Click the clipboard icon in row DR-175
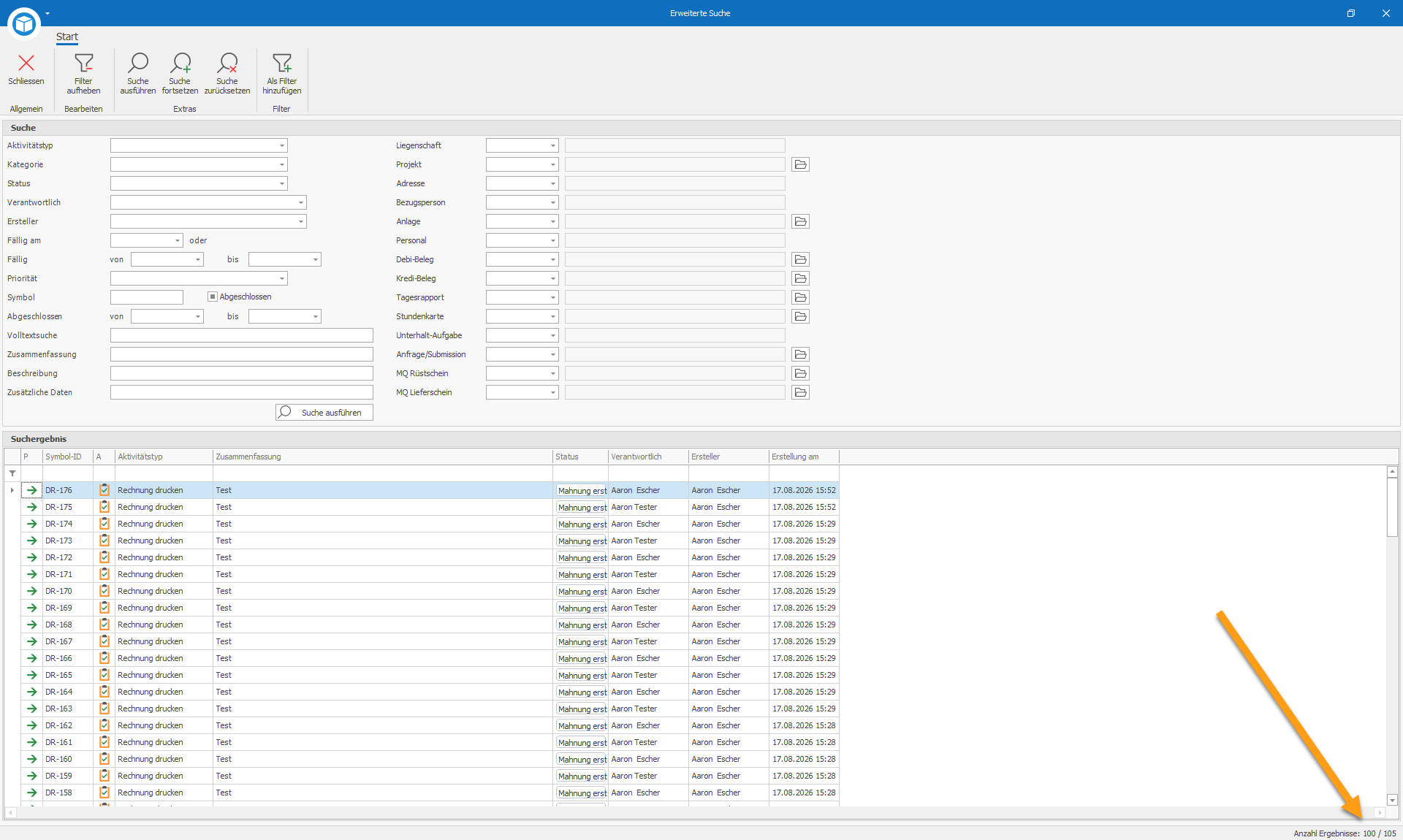Image resolution: width=1403 pixels, height=840 pixels. (104, 507)
